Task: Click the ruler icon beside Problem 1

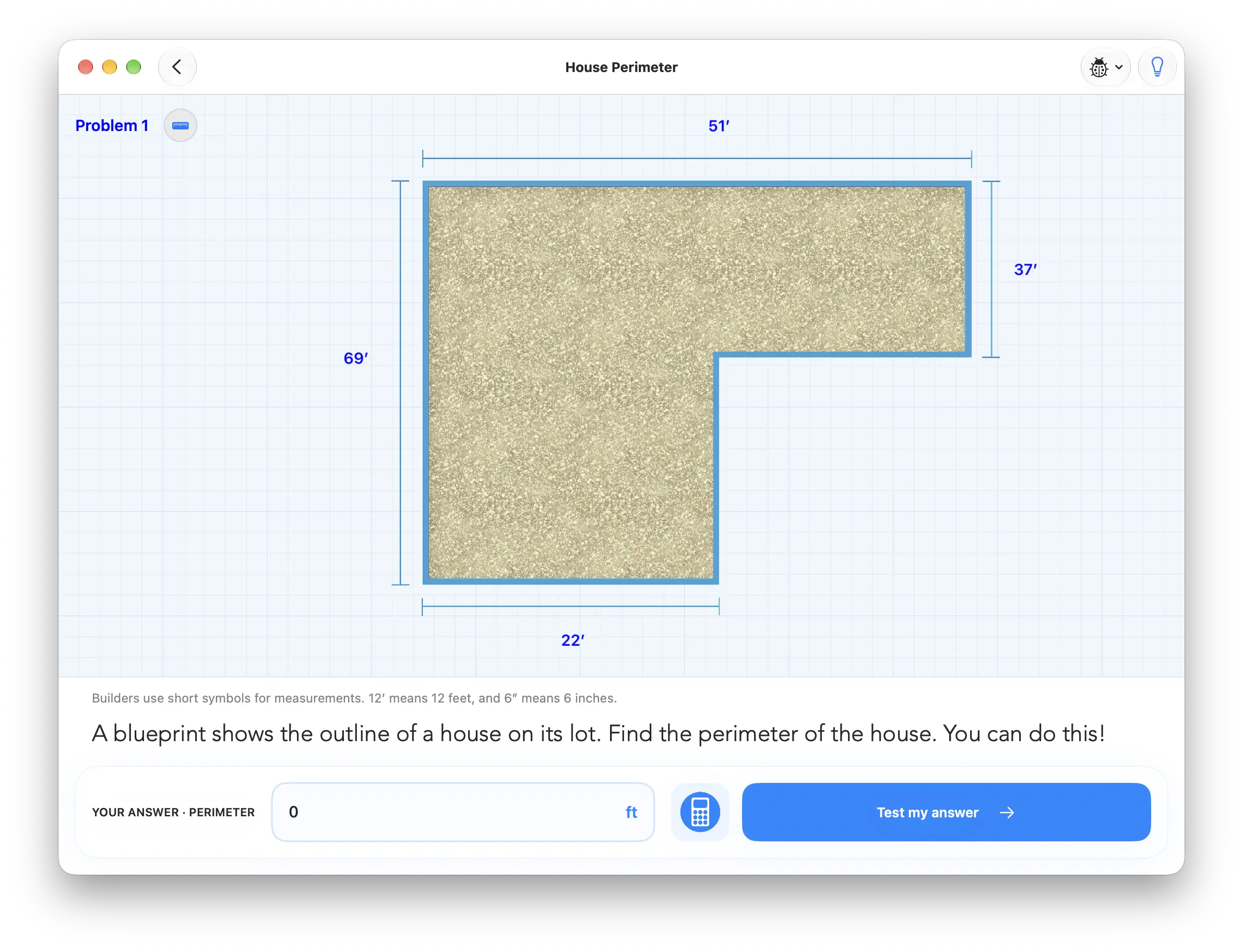Action: point(180,125)
